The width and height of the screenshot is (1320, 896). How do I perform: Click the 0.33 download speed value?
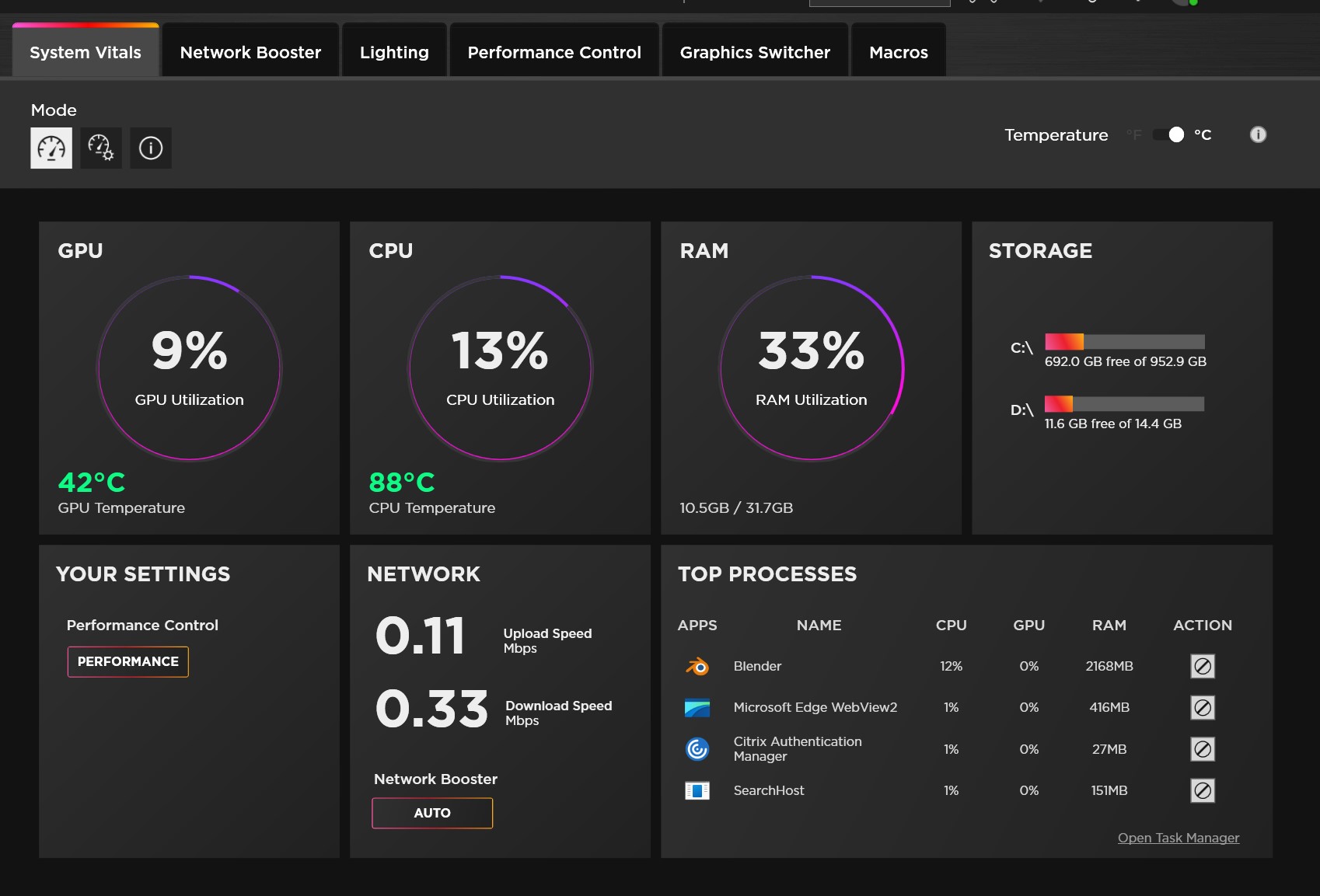click(431, 709)
